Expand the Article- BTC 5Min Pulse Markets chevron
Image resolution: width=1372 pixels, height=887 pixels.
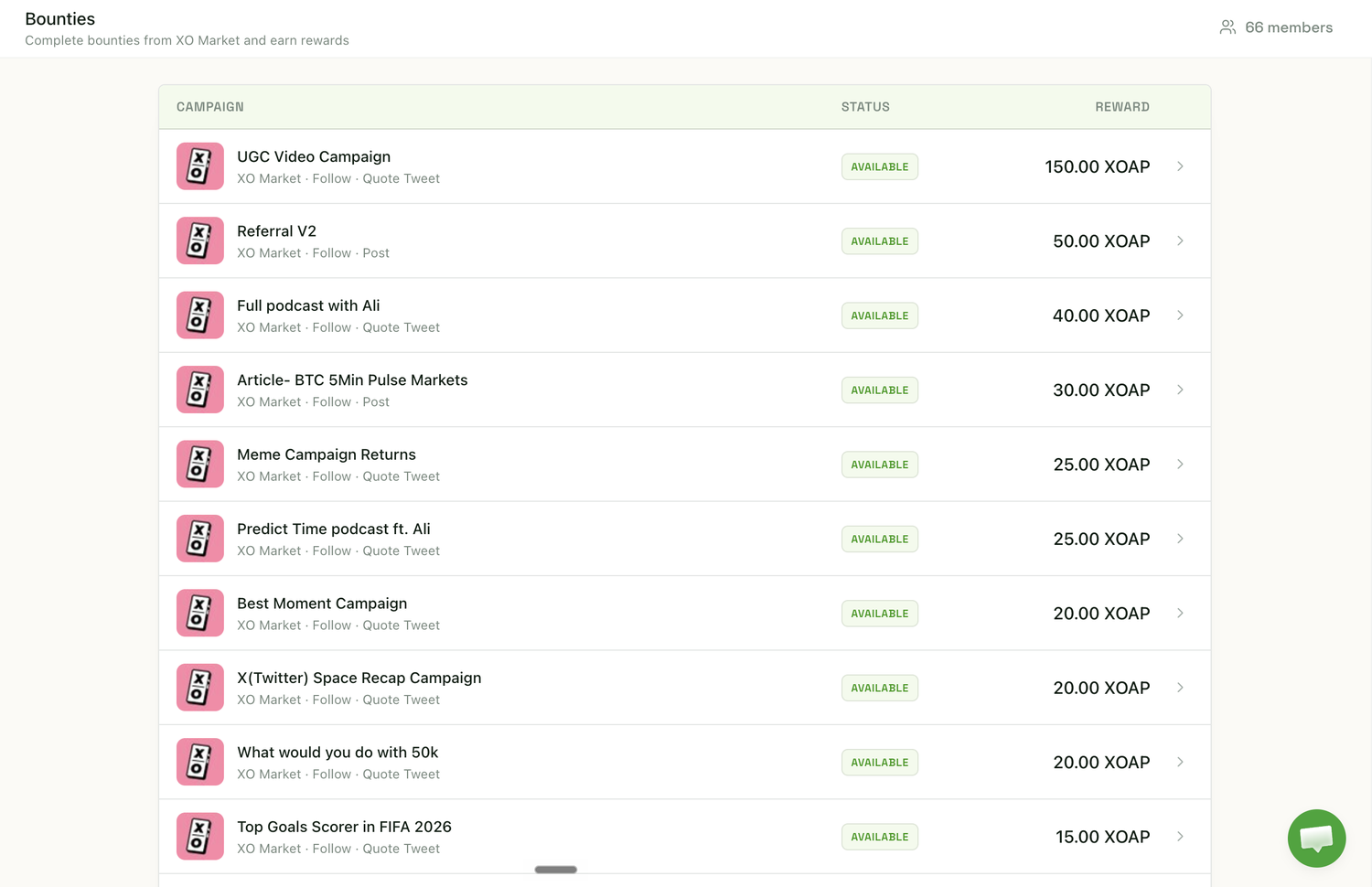pyautogui.click(x=1181, y=390)
